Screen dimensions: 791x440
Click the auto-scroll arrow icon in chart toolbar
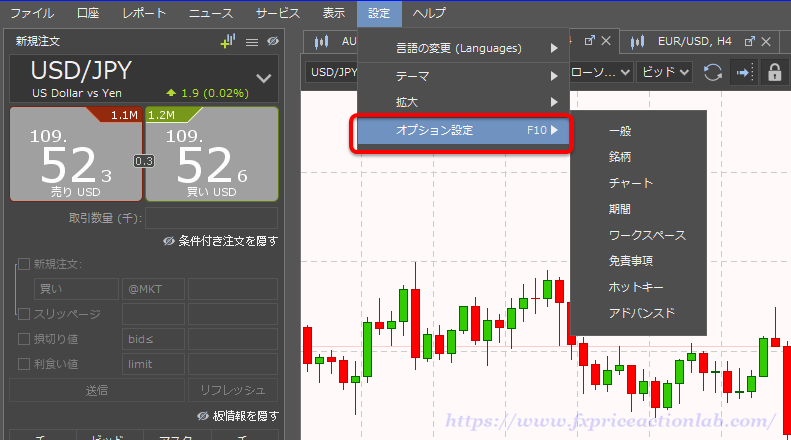(x=743, y=72)
